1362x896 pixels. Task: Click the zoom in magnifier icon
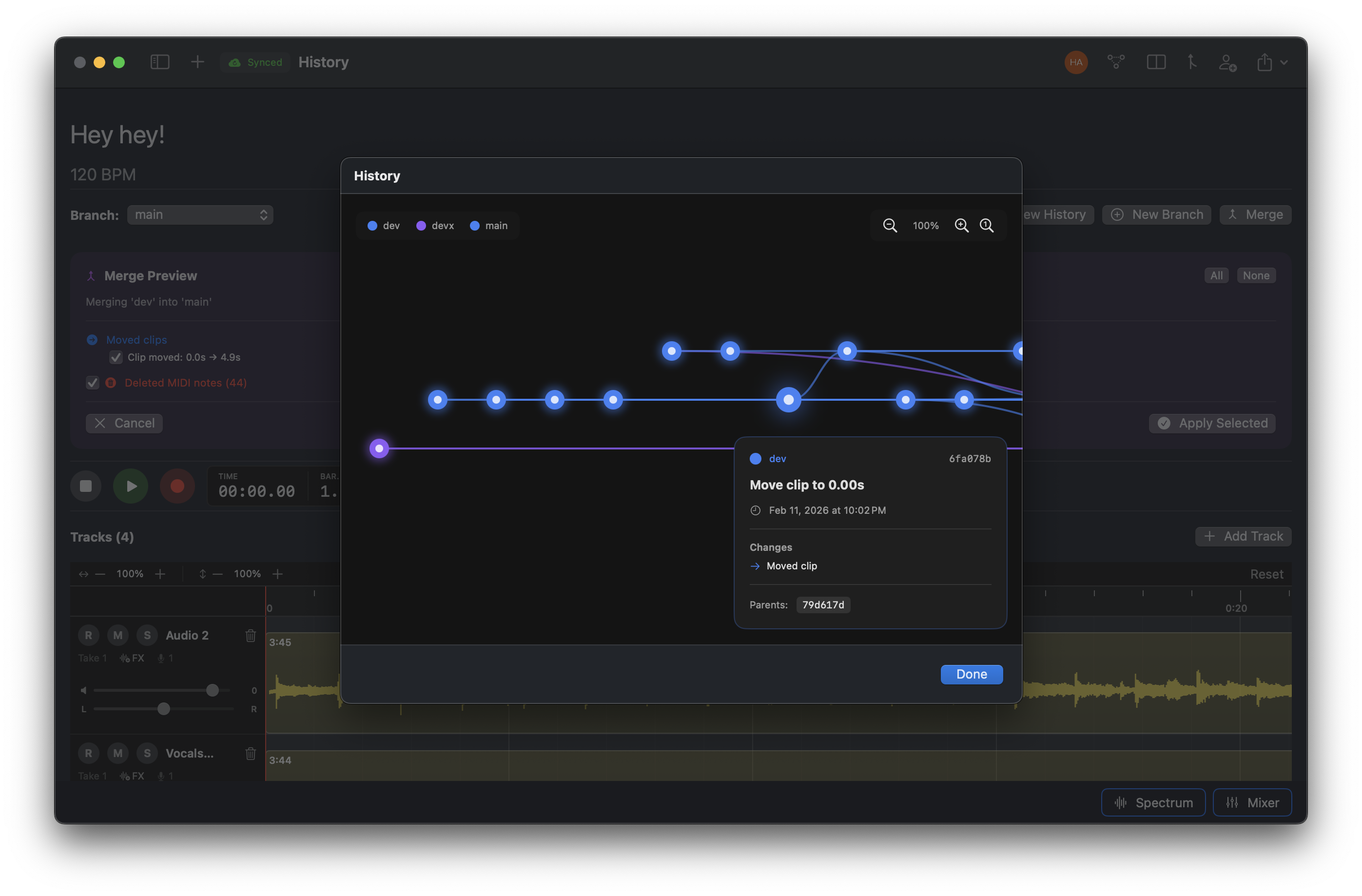[x=961, y=225]
